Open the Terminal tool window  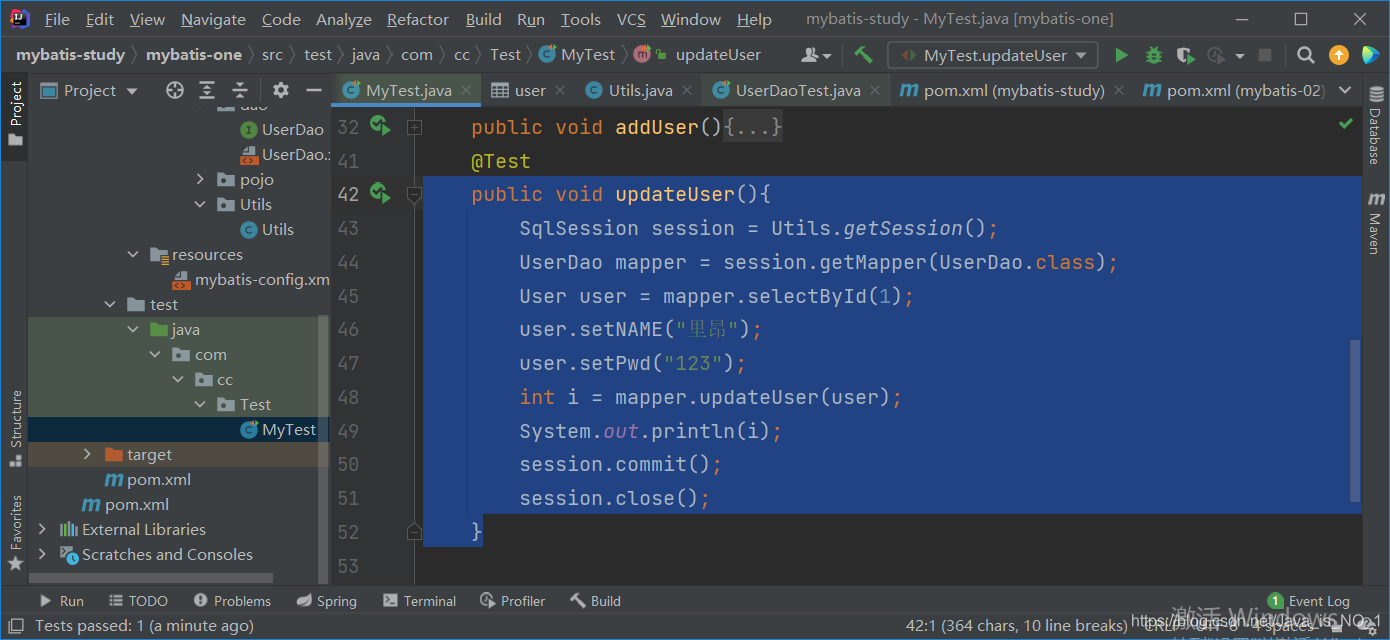tap(420, 601)
